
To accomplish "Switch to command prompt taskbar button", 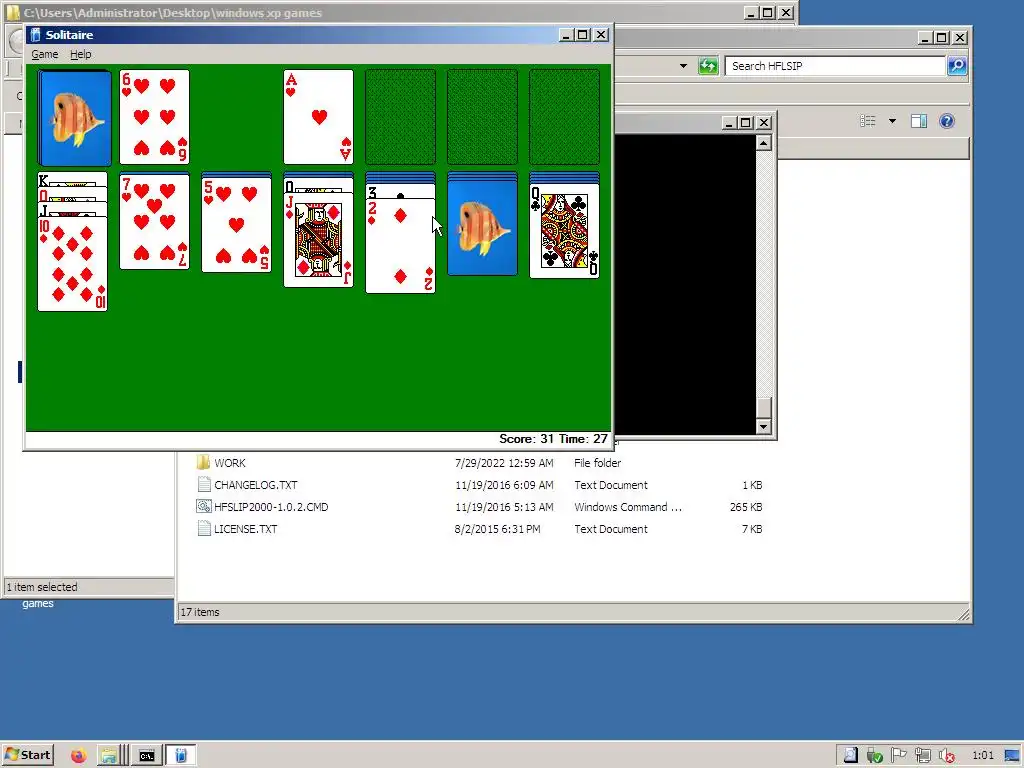I will coord(146,756).
